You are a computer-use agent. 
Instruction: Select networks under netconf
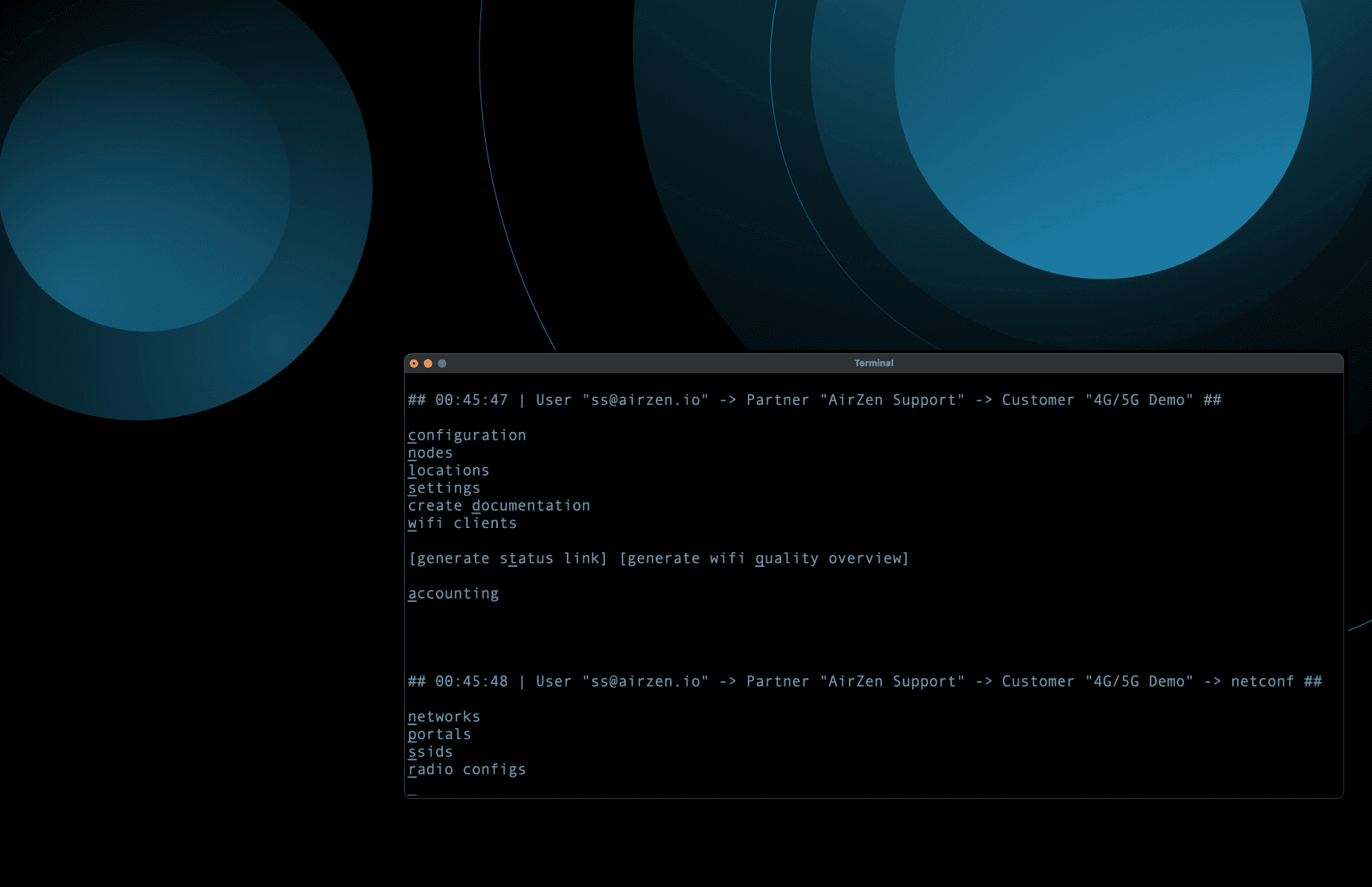(444, 716)
